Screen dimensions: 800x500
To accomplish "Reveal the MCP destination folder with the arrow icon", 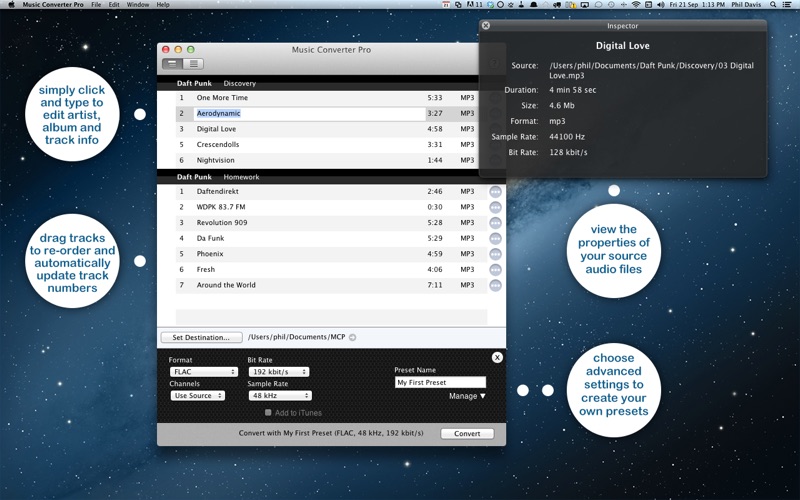I will (x=352, y=337).
